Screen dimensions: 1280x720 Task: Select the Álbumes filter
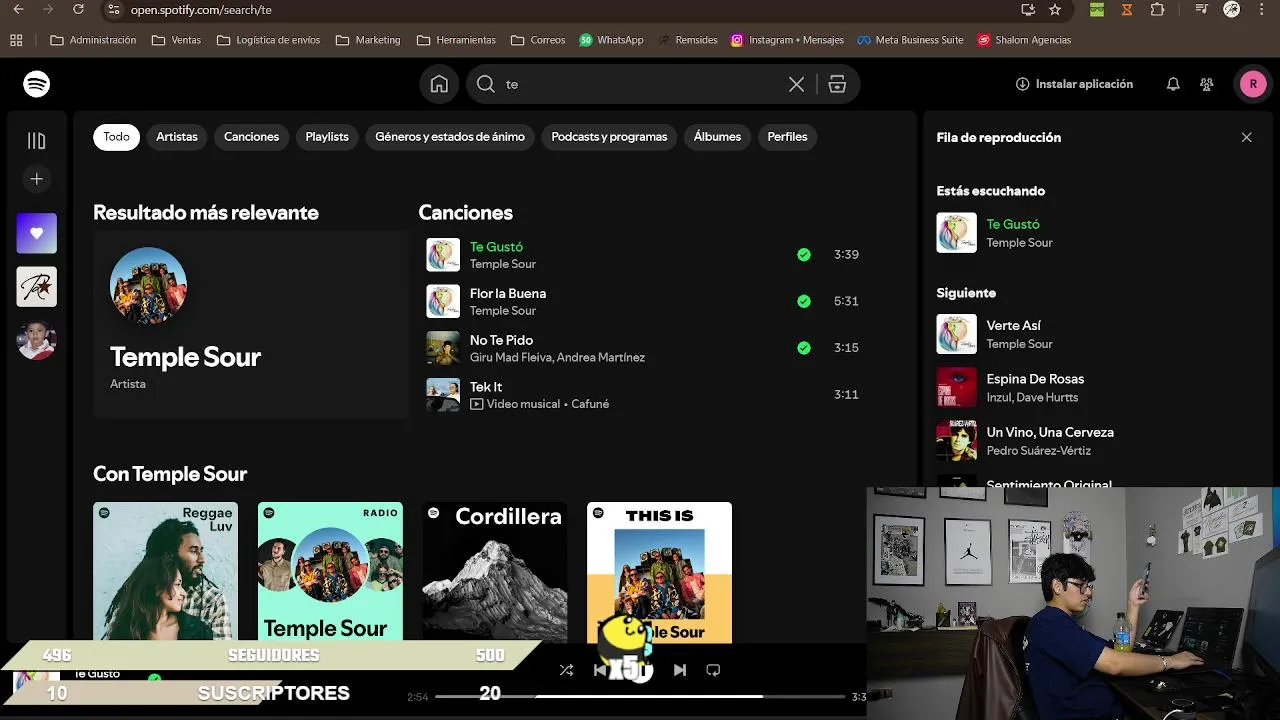[x=717, y=137]
